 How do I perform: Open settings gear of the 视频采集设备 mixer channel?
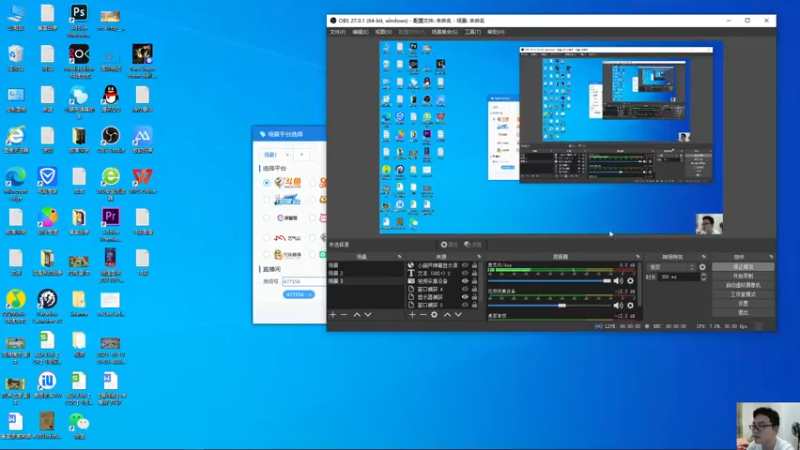(x=631, y=305)
